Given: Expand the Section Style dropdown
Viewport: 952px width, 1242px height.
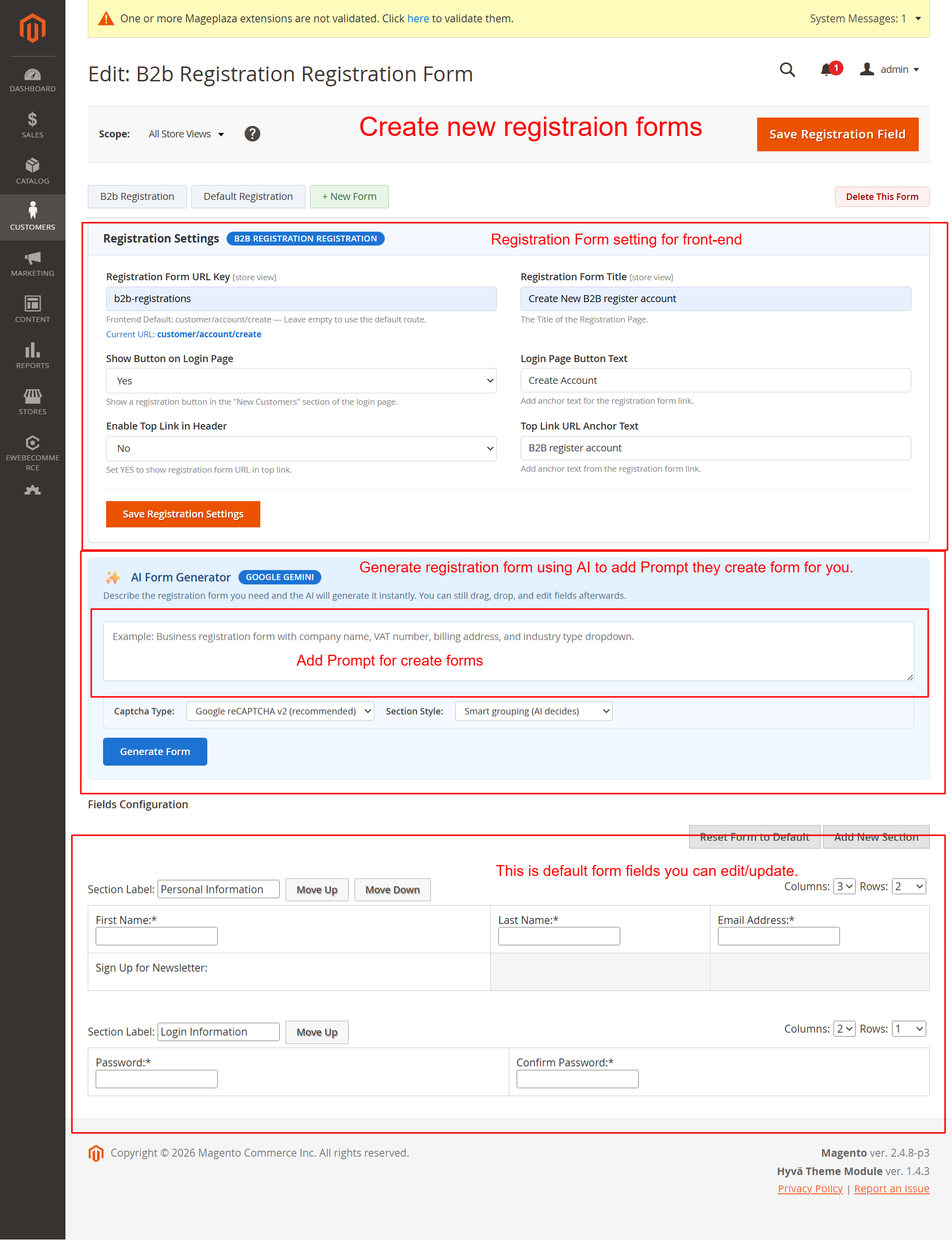Looking at the screenshot, I should [x=533, y=711].
